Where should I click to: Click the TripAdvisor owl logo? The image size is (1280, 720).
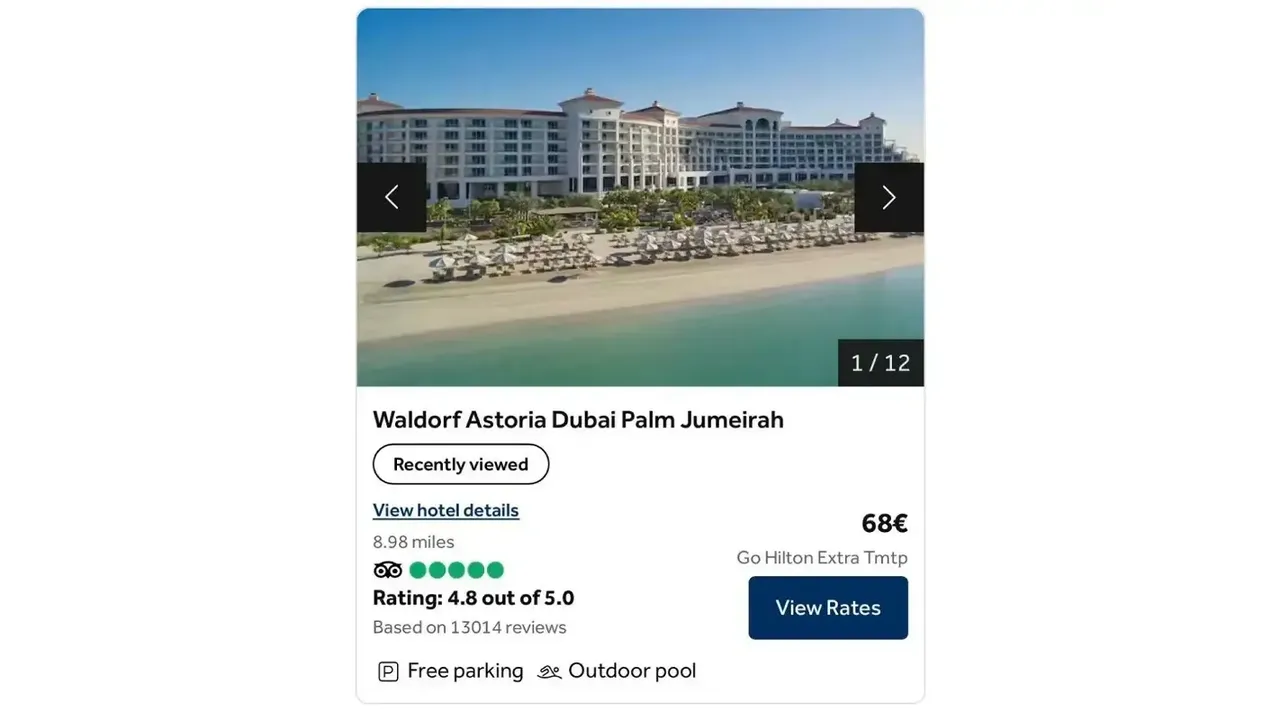[x=388, y=570]
